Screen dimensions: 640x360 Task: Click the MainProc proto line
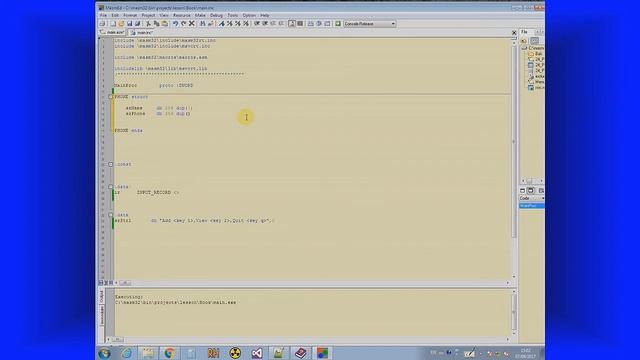pos(153,86)
